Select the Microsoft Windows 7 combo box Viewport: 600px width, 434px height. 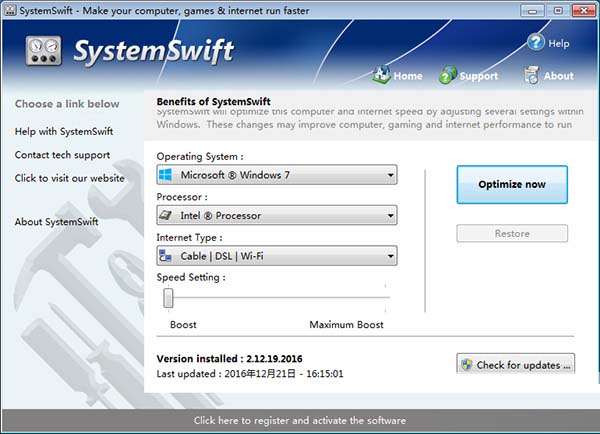pyautogui.click(x=277, y=175)
